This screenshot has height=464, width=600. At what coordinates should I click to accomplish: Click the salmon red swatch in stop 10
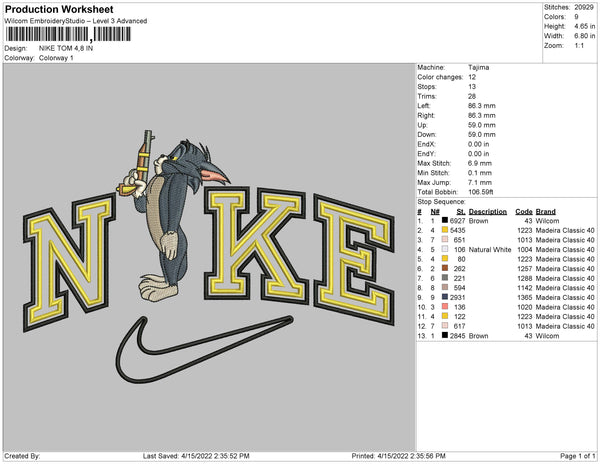coord(445,306)
